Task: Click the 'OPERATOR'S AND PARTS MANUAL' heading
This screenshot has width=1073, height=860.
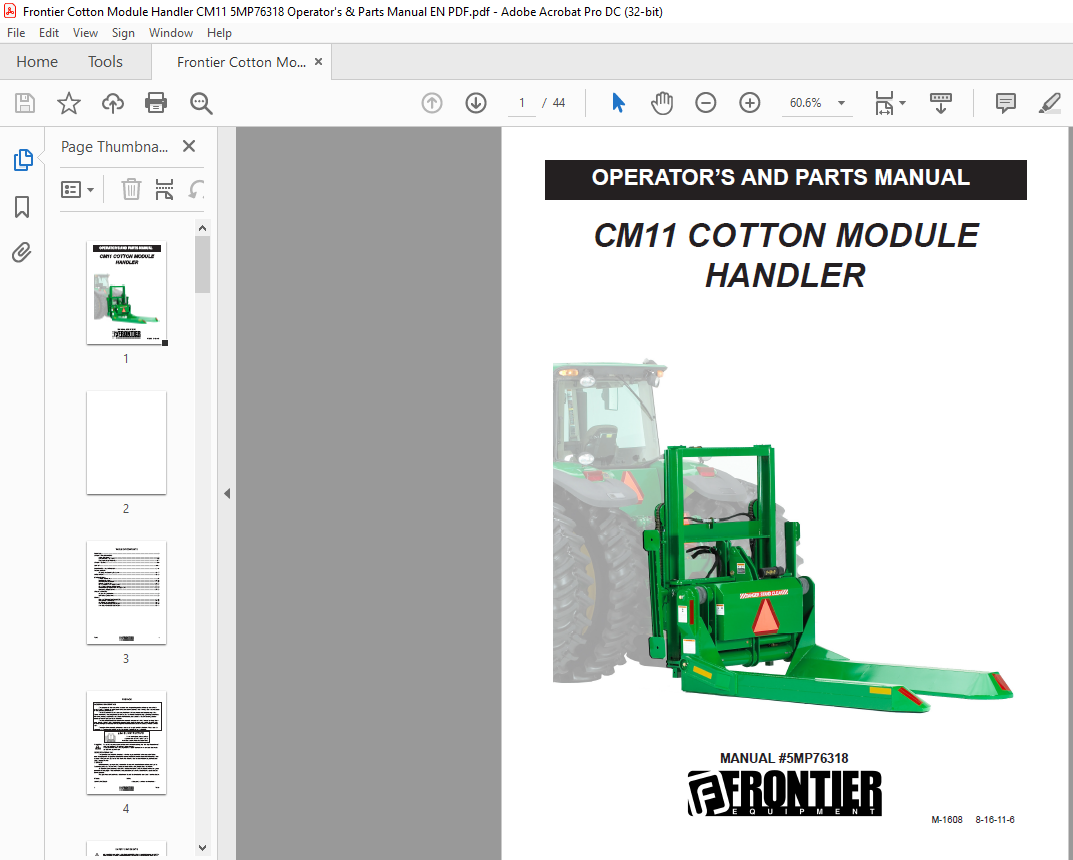Action: tap(780, 177)
